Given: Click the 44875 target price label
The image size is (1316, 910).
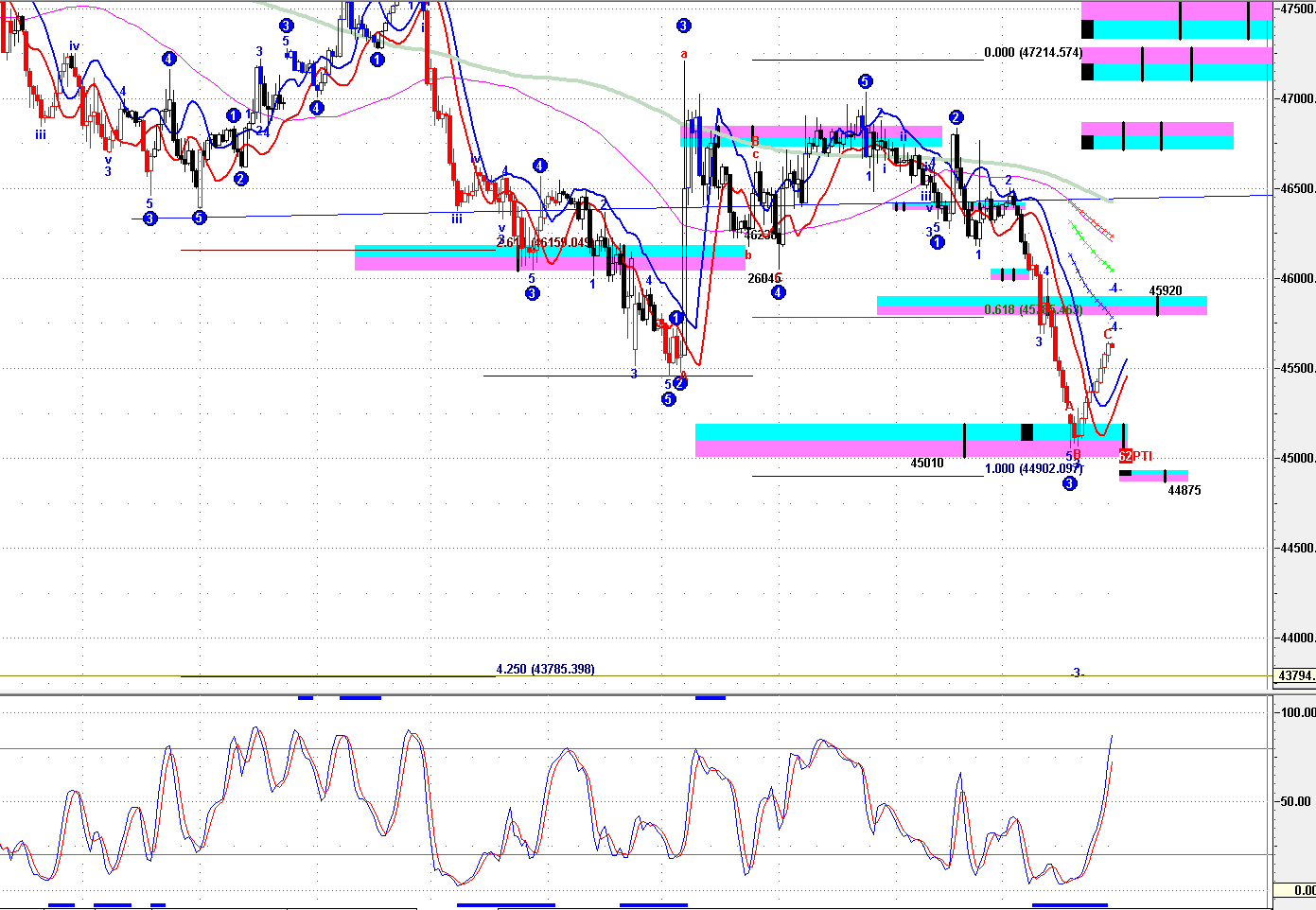Looking at the screenshot, I should coord(1184,490).
